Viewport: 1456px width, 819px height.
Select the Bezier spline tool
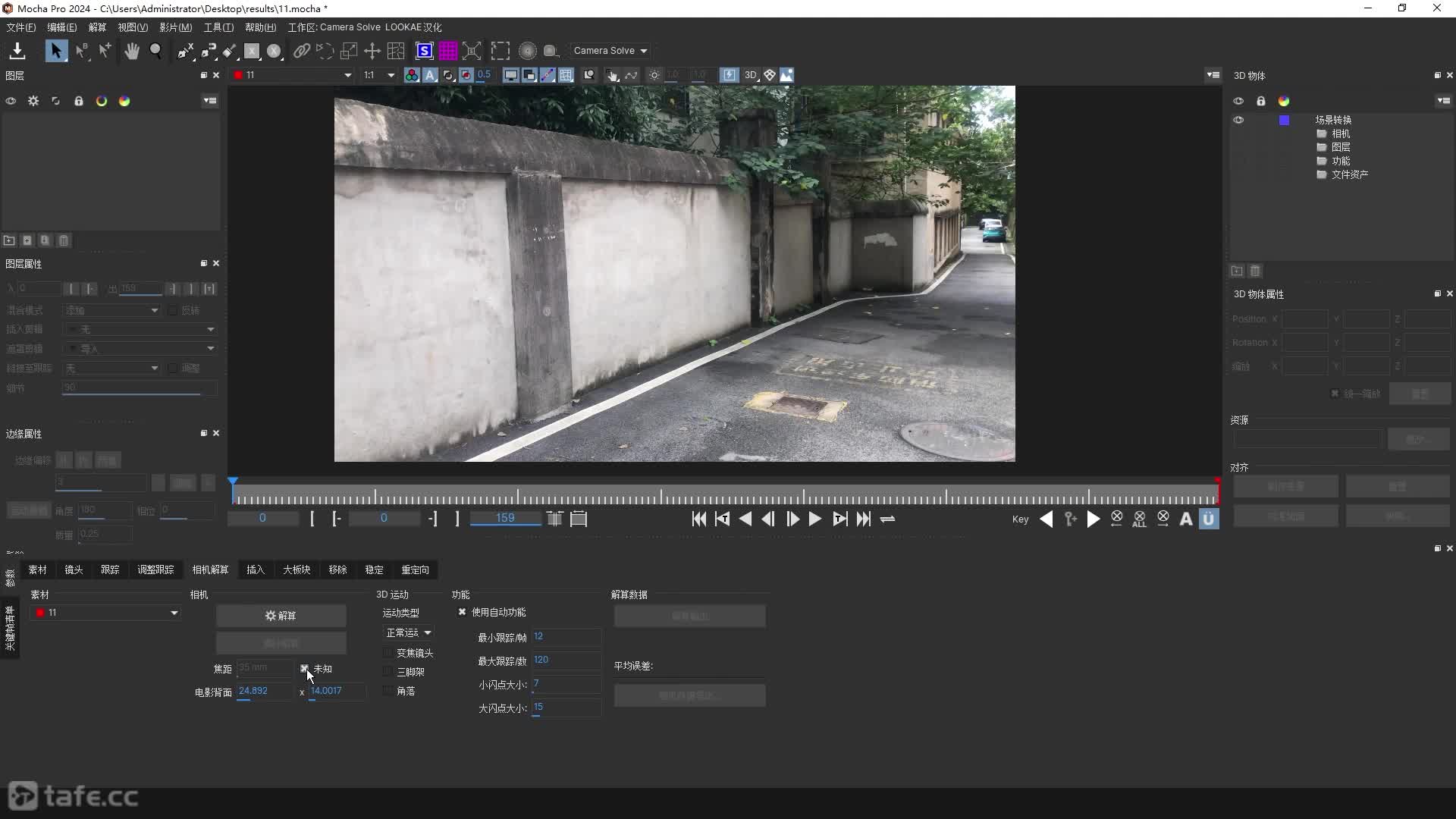[x=209, y=51]
